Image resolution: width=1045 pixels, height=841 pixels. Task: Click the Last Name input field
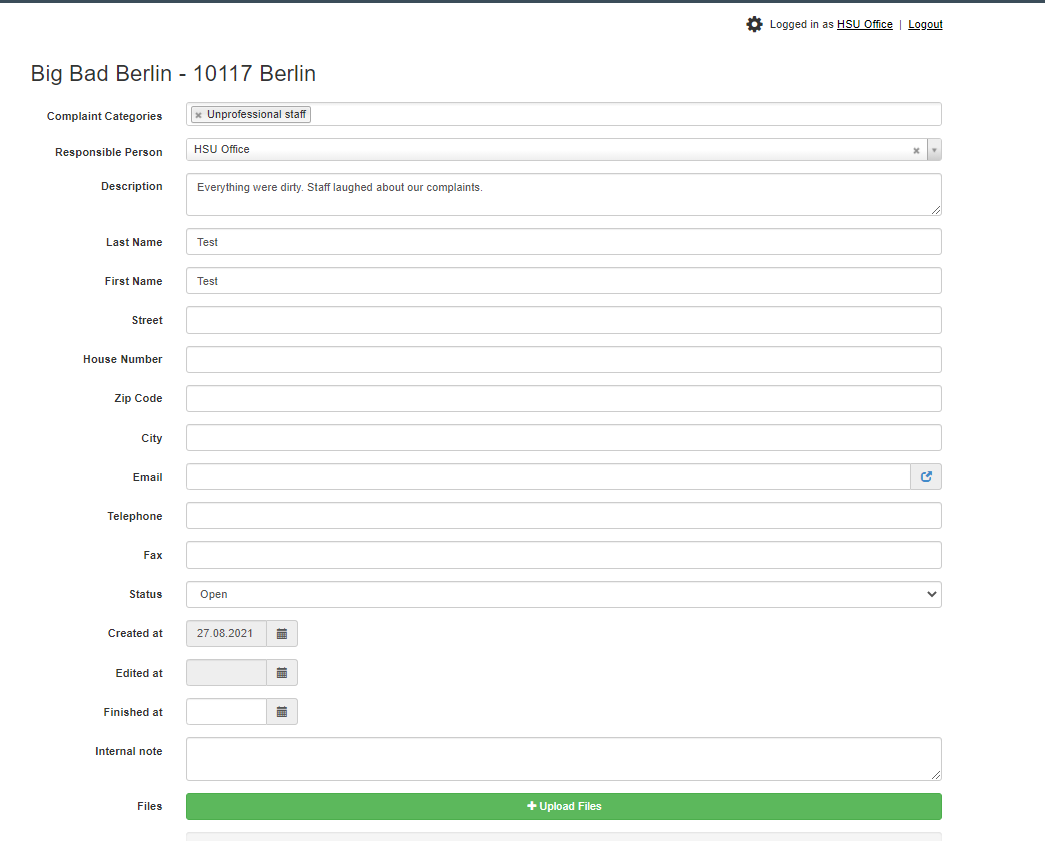[x=563, y=242]
